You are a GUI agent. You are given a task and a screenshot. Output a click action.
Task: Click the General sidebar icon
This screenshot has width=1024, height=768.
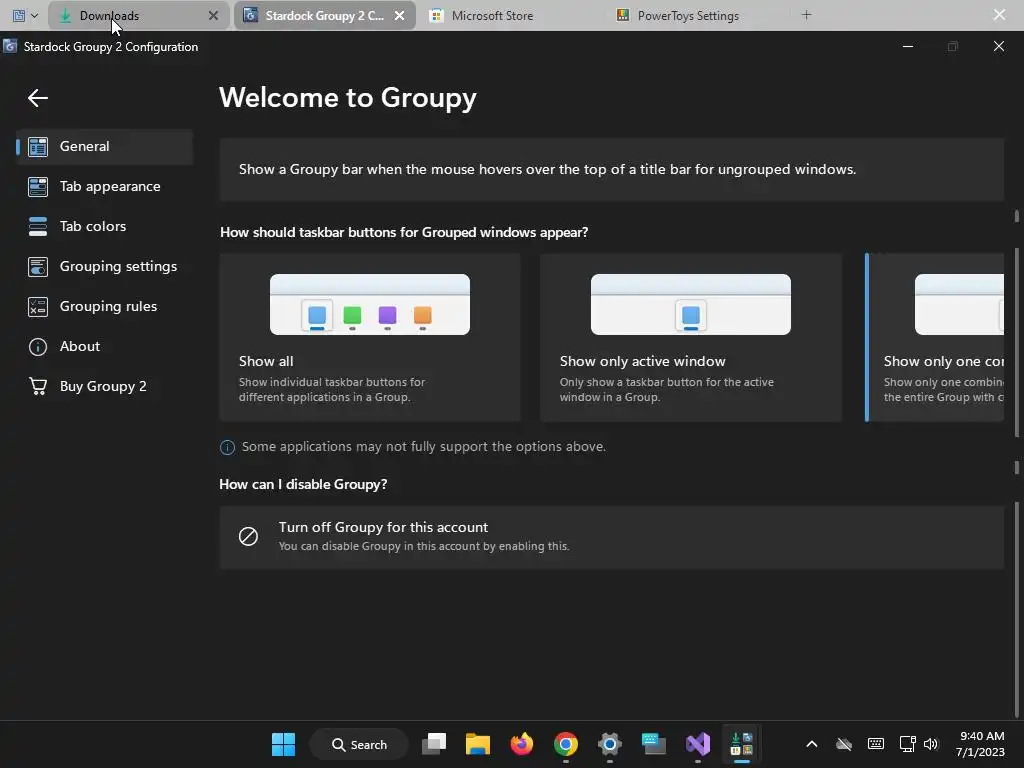pos(38,147)
